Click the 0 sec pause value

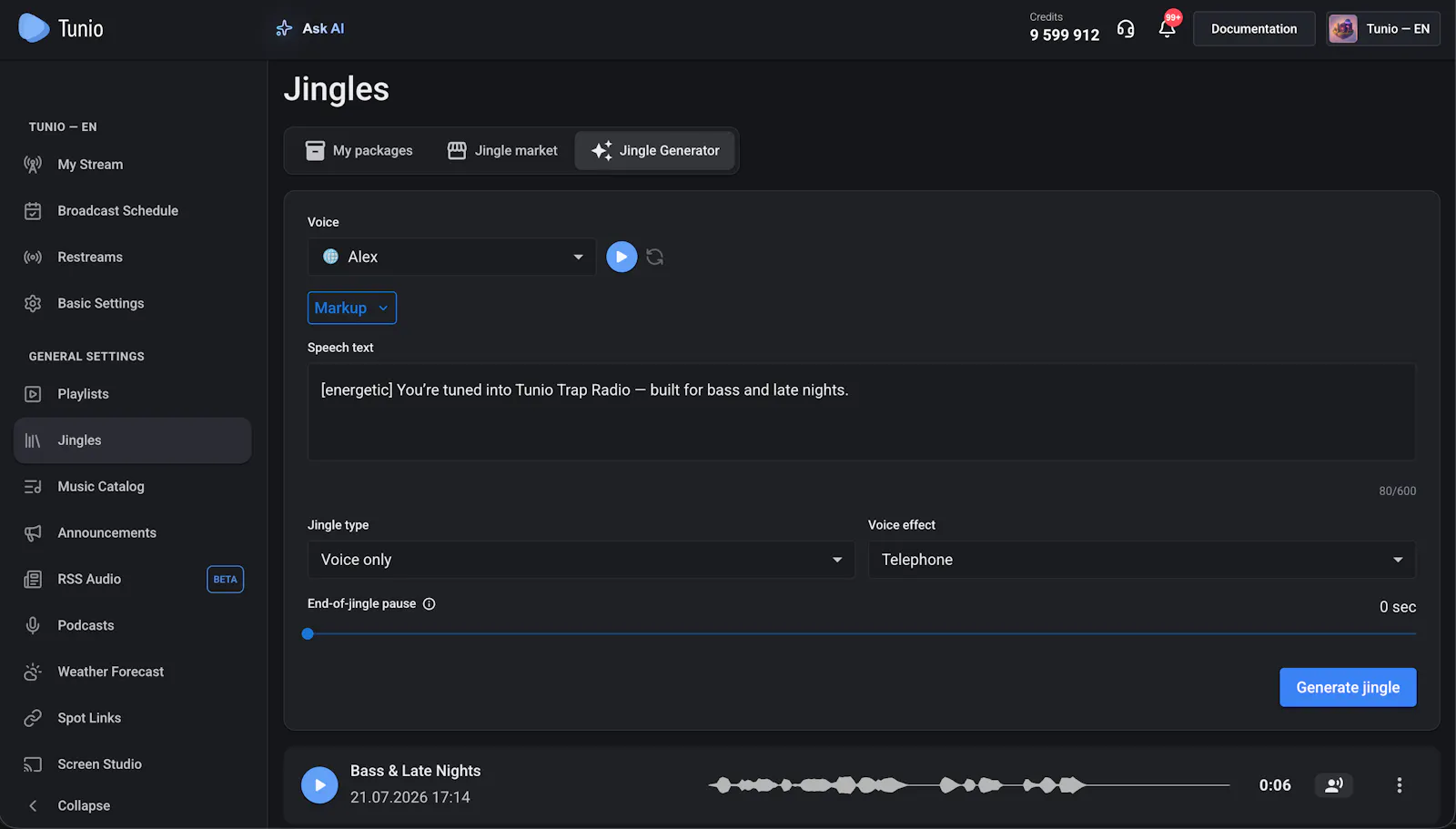pyautogui.click(x=1397, y=607)
